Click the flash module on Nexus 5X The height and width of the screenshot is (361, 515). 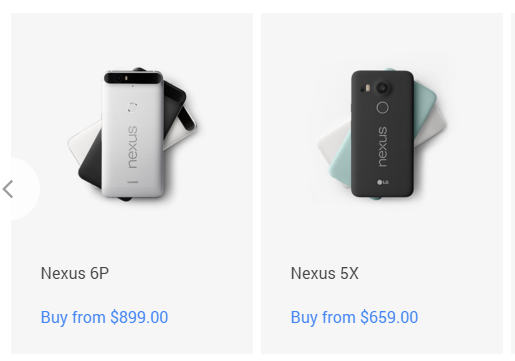tap(368, 88)
